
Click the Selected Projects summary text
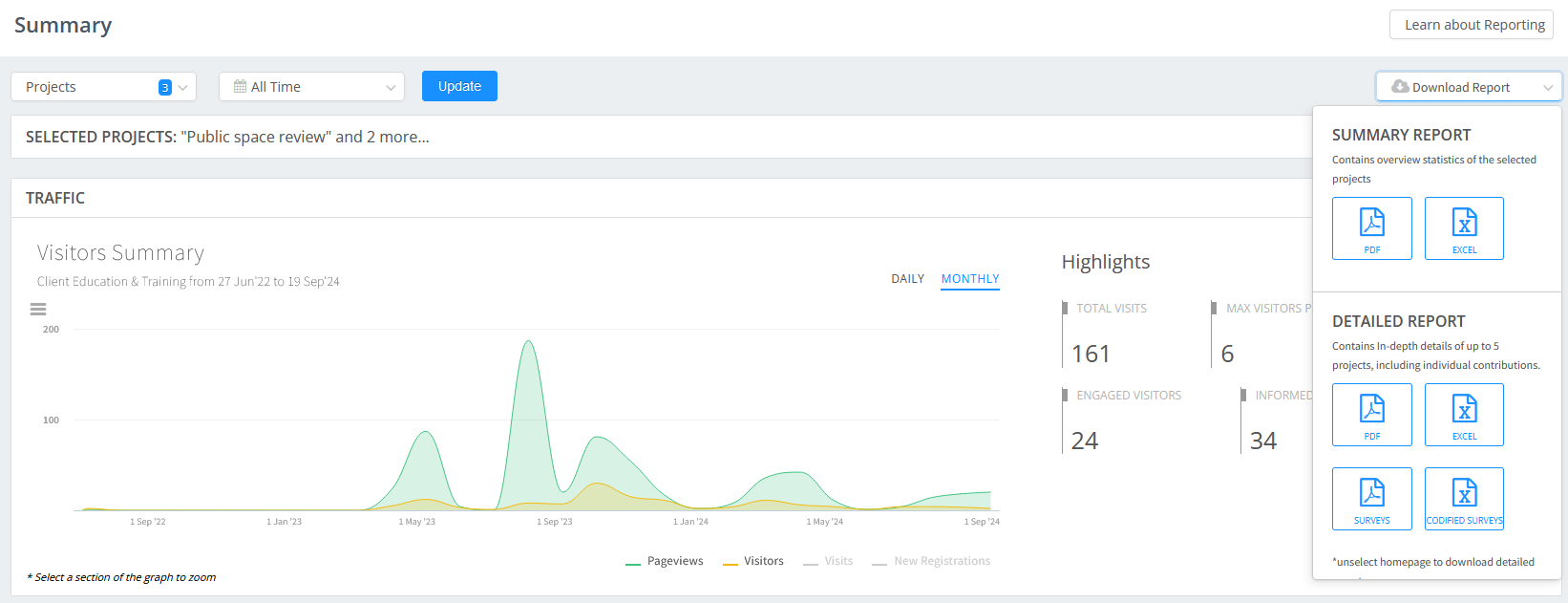point(227,137)
